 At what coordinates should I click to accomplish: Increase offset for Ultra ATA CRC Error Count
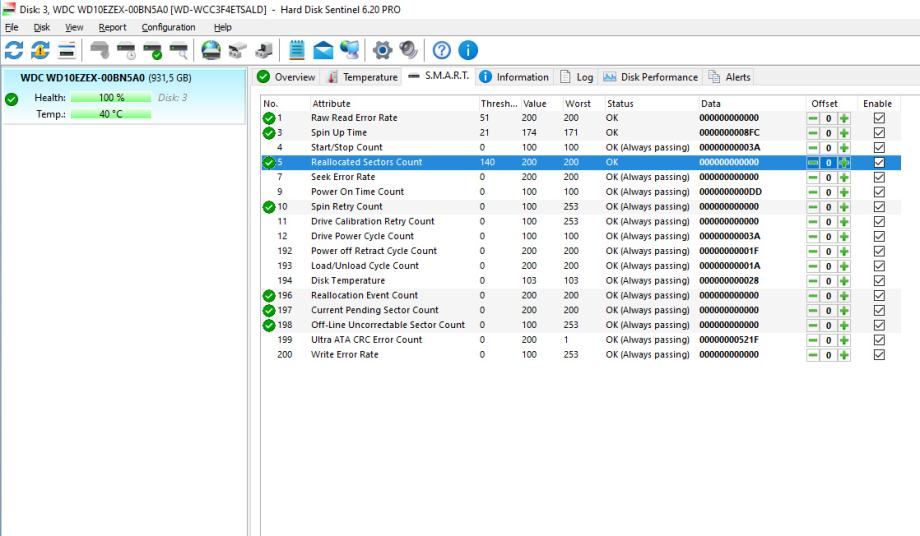(844, 340)
